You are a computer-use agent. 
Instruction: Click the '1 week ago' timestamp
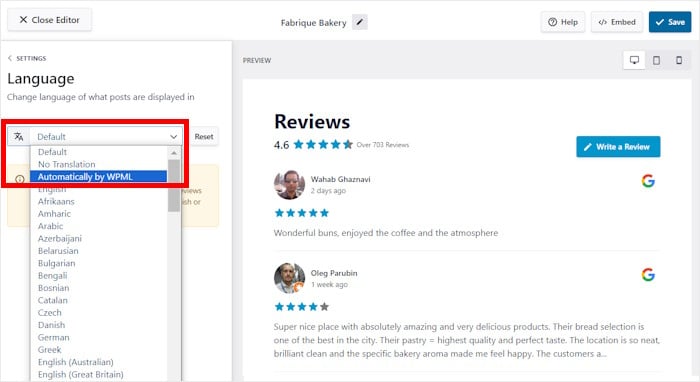click(x=329, y=284)
